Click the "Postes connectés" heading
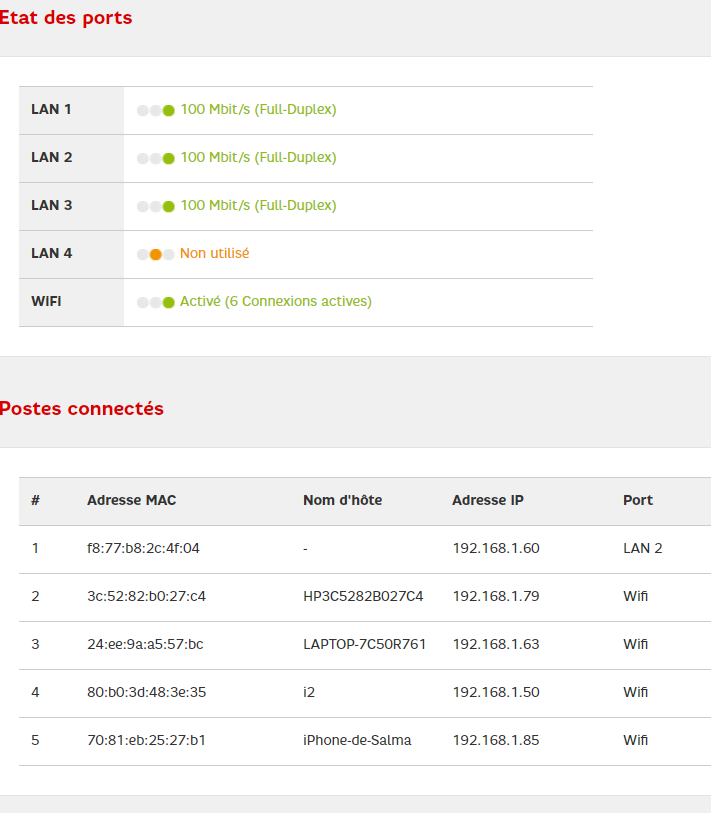The image size is (711, 813). click(x=81, y=409)
